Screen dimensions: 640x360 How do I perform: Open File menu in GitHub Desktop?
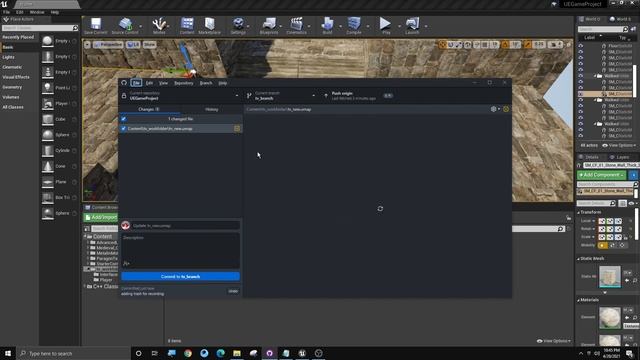point(136,83)
